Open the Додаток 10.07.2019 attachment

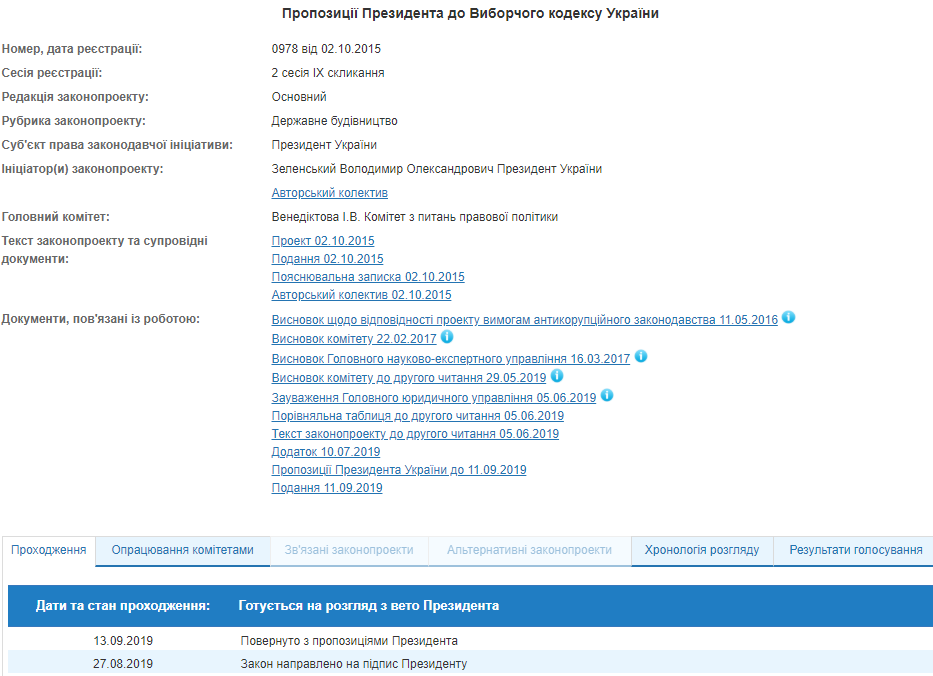coord(322,451)
